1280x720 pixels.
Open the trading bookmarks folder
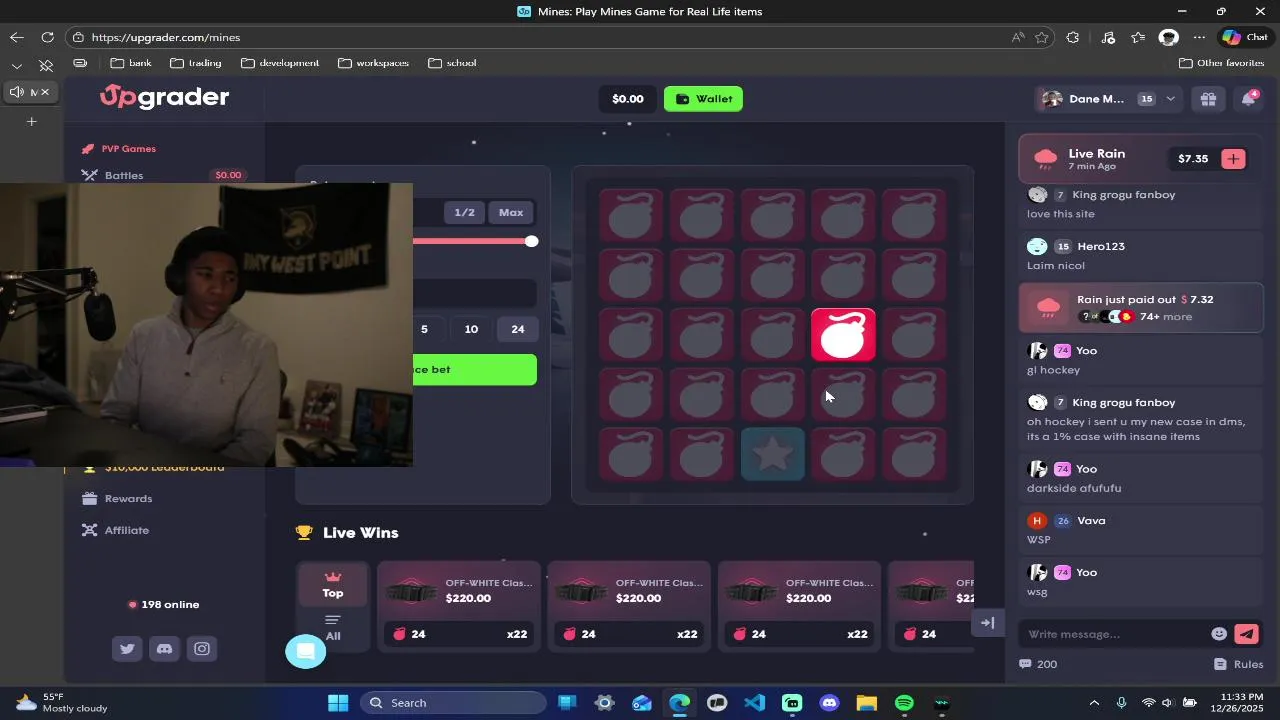196,63
